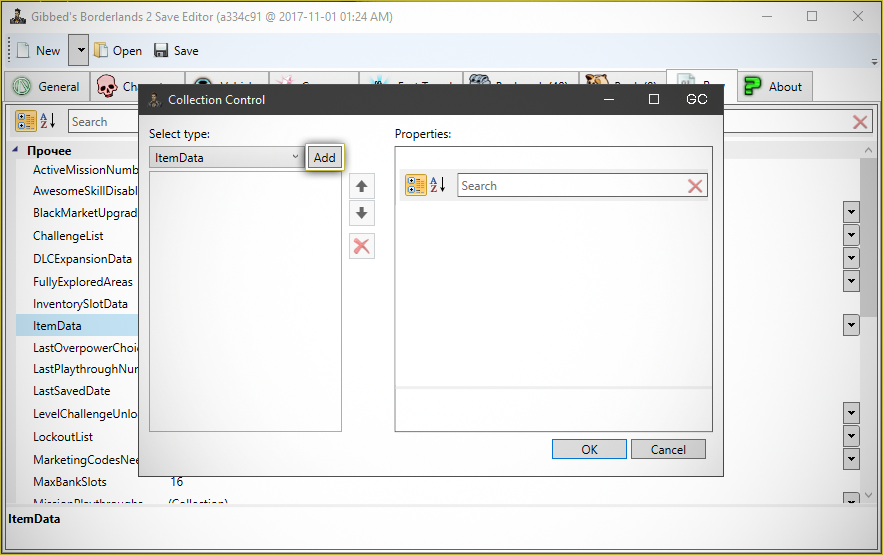Open dropdown on BlackMarketUpgrades row
The image size is (883, 555).
851,212
